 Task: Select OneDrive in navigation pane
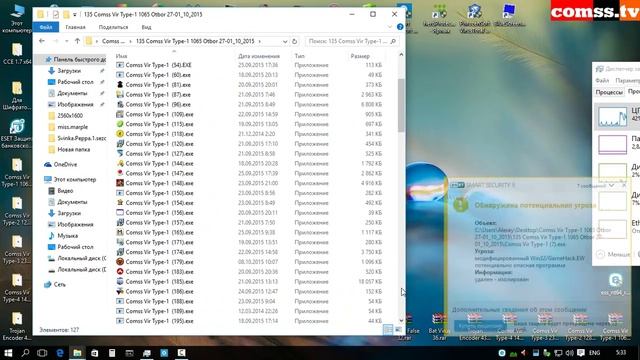tap(65, 164)
